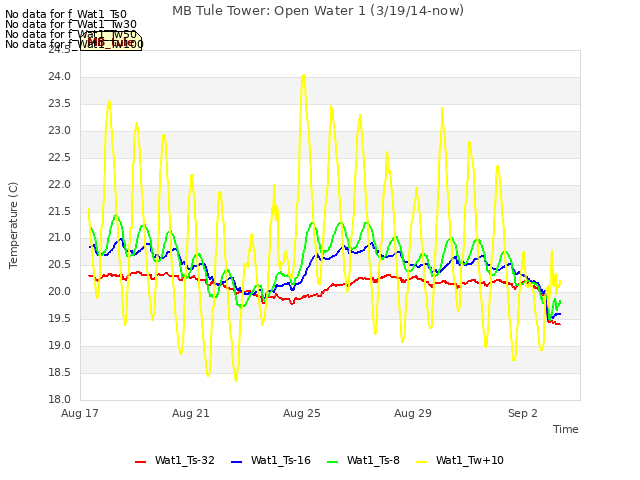Click the red Wat1_Ts-32 legend swatch
The width and height of the screenshot is (640, 480).
click(x=140, y=462)
